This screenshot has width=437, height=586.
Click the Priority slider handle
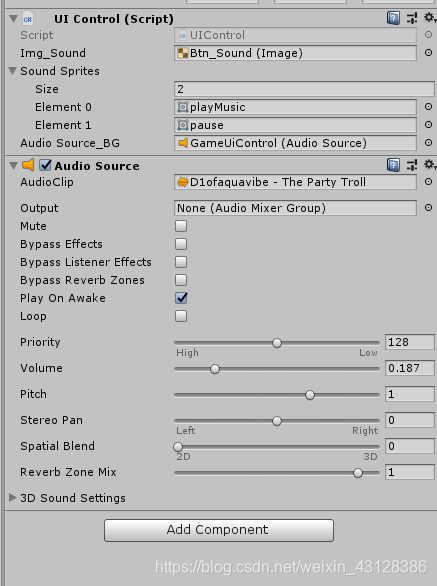tap(277, 343)
